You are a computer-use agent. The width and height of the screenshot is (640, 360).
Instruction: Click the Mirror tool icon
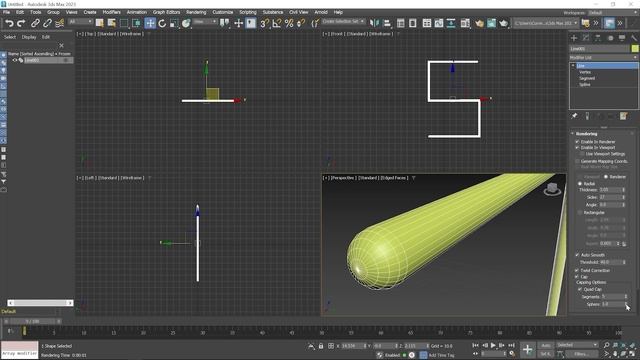click(x=374, y=23)
